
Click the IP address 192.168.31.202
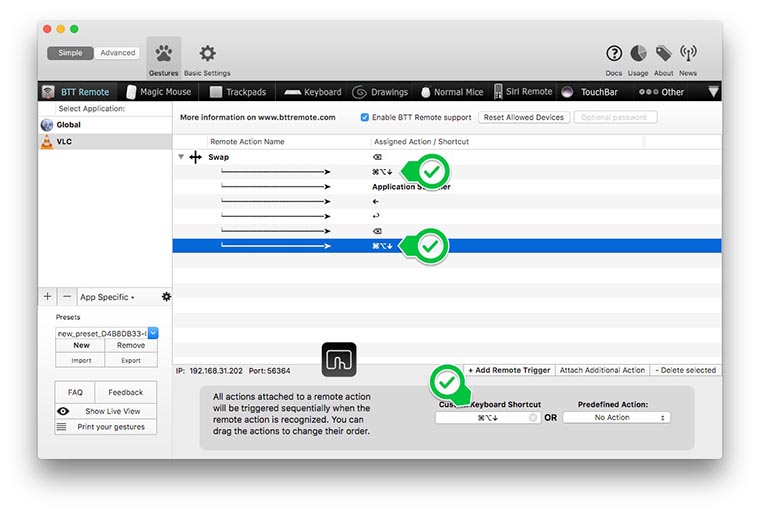[x=216, y=371]
